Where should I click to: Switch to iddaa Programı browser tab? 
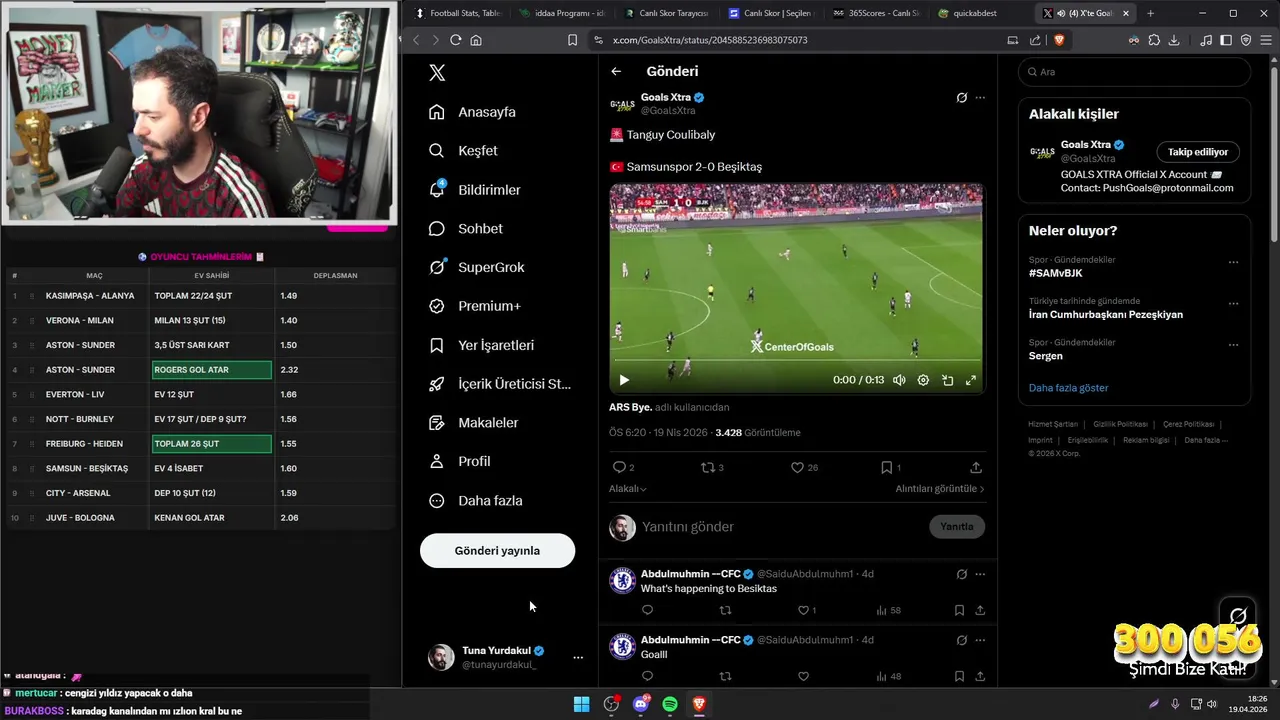pos(562,13)
